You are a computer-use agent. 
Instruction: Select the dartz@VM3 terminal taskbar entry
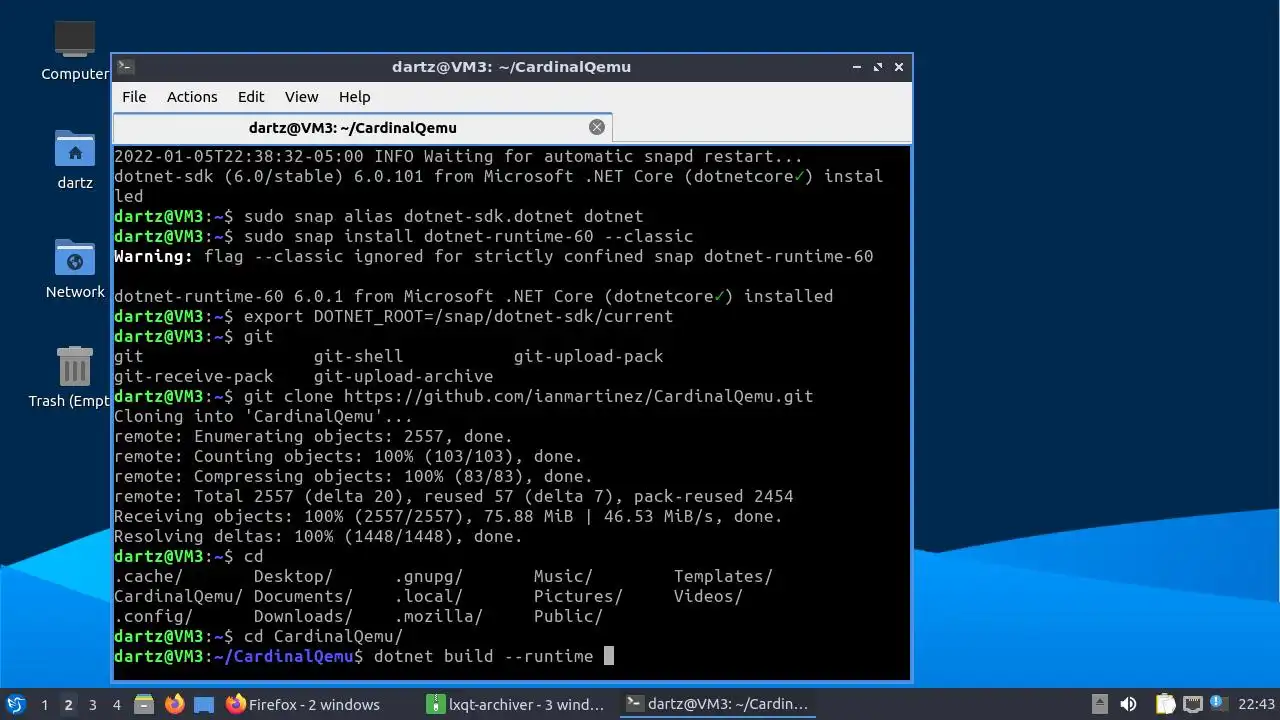pyautogui.click(x=718, y=704)
